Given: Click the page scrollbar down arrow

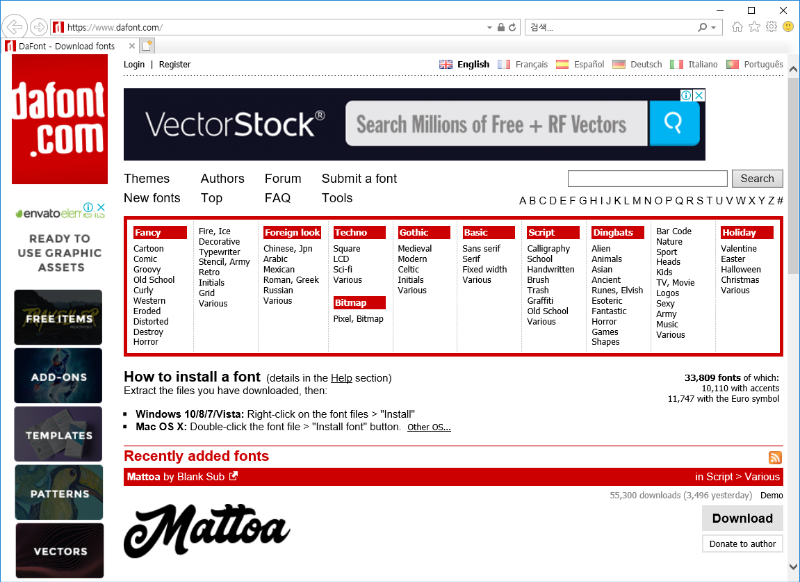Looking at the screenshot, I should (x=793, y=567).
